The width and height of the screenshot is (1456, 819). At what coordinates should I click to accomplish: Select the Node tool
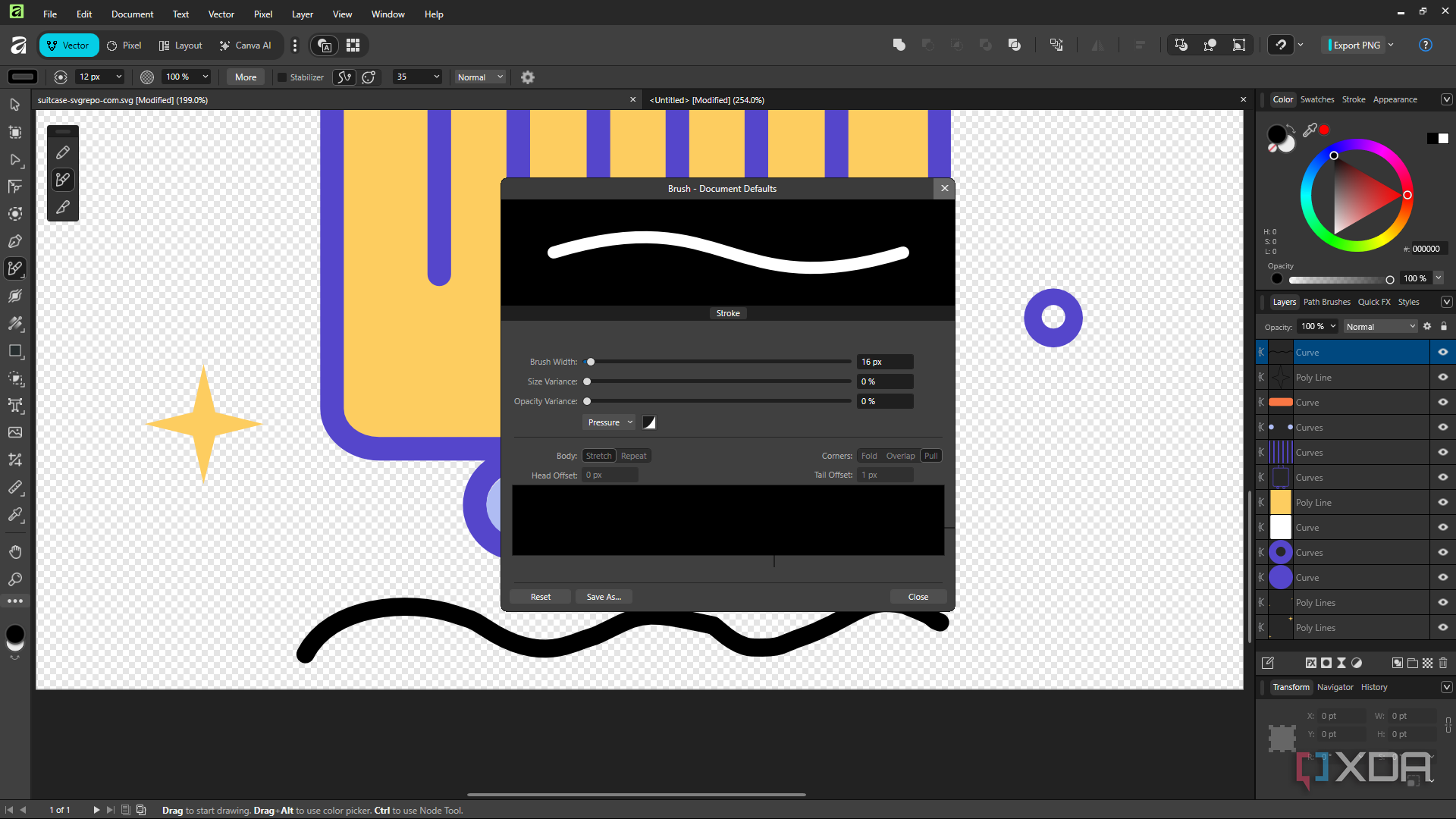pos(14,159)
